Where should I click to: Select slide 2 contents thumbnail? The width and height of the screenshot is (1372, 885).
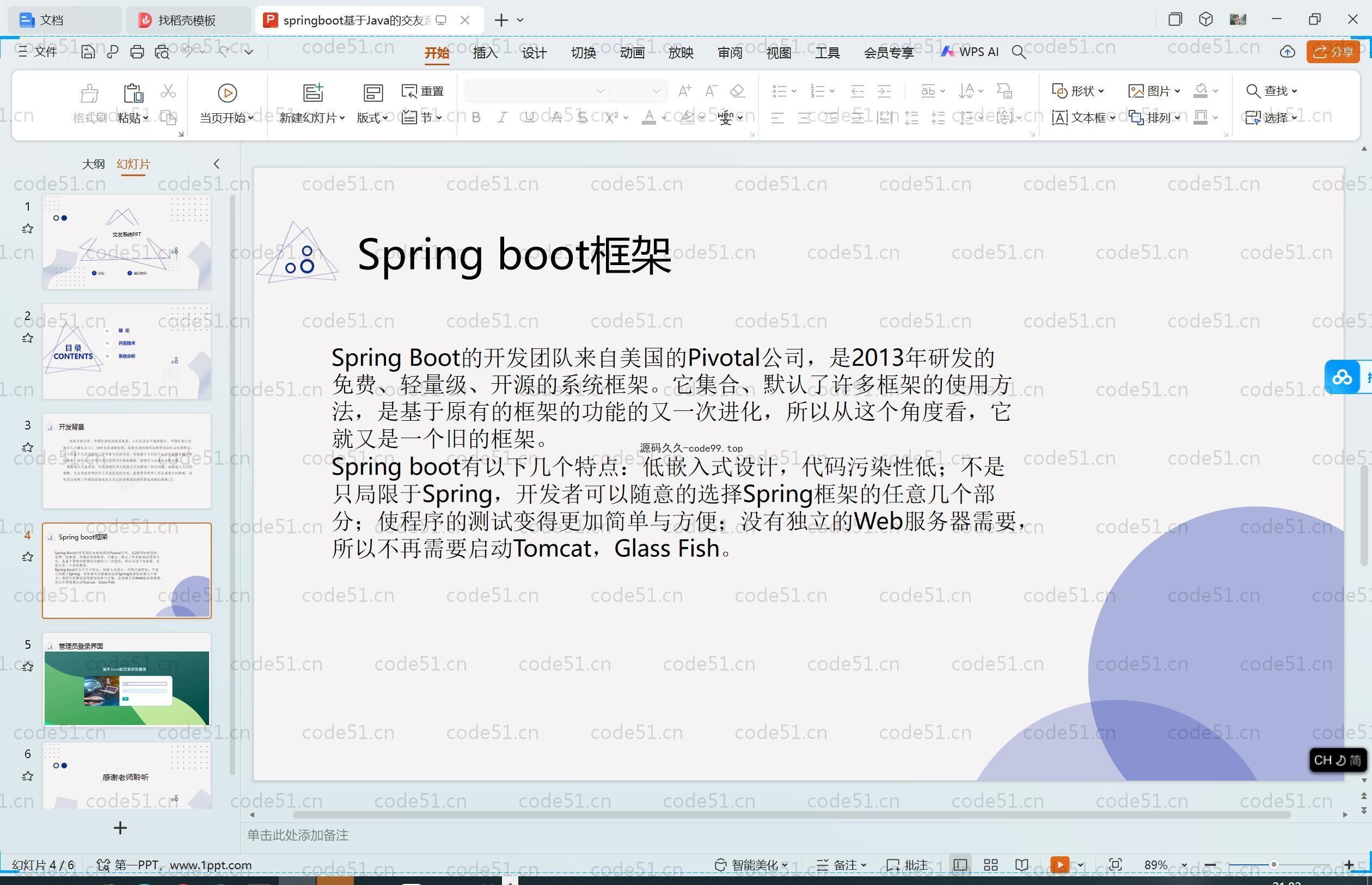point(127,351)
